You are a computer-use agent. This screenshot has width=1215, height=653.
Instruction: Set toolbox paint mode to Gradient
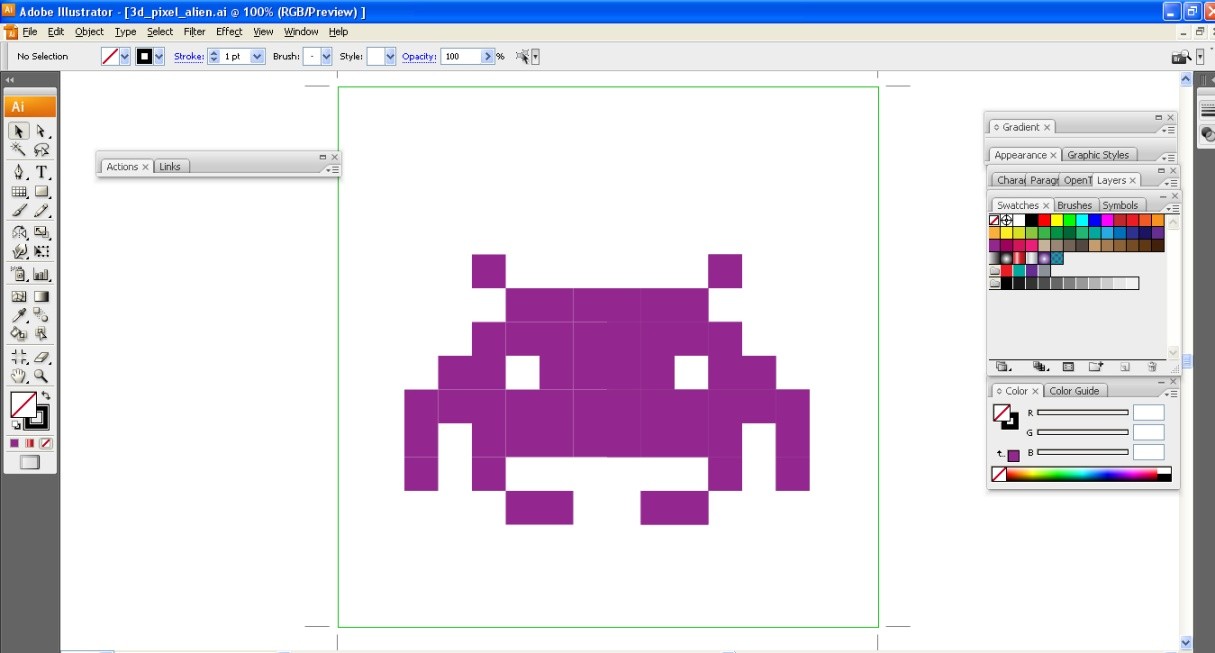30,443
